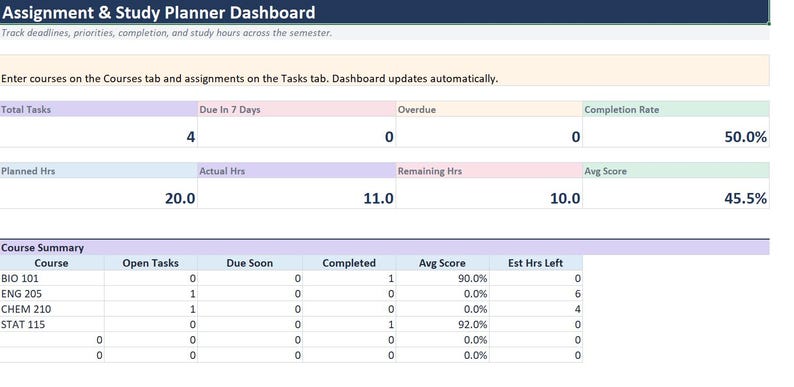This screenshot has height=387, width=794.
Task: Click the Completion Rate label
Action: click(676, 109)
